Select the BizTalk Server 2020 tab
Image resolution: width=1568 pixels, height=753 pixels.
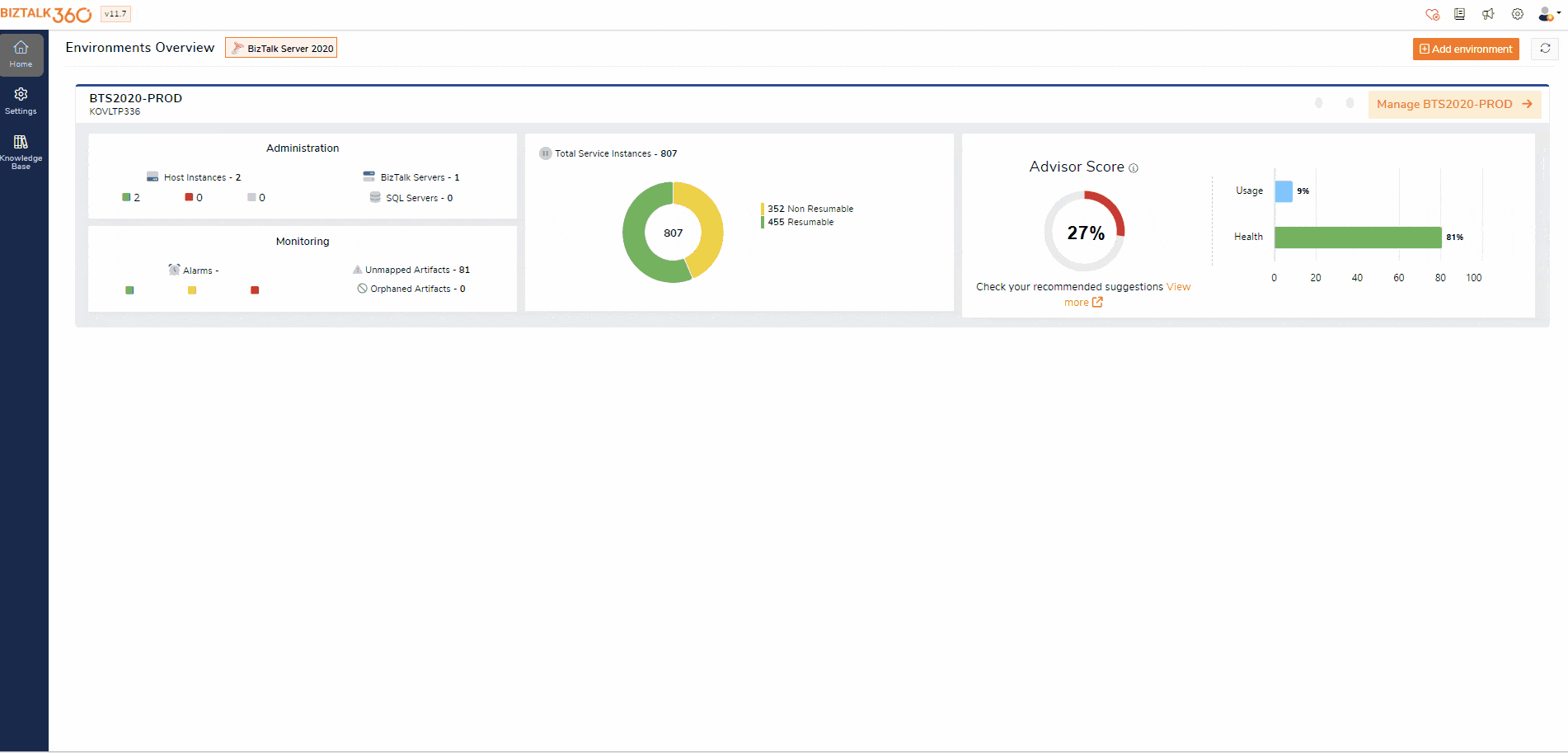(x=281, y=49)
